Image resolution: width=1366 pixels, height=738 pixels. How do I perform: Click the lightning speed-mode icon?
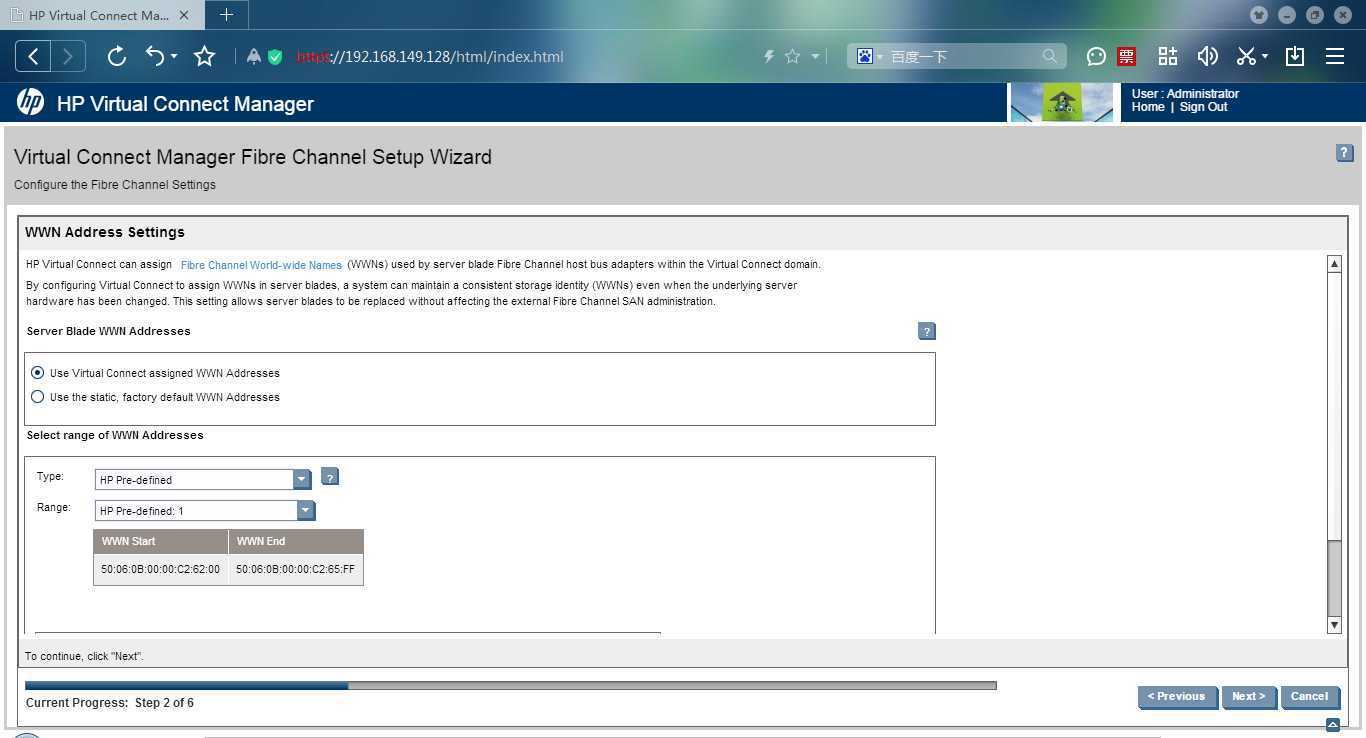click(769, 57)
